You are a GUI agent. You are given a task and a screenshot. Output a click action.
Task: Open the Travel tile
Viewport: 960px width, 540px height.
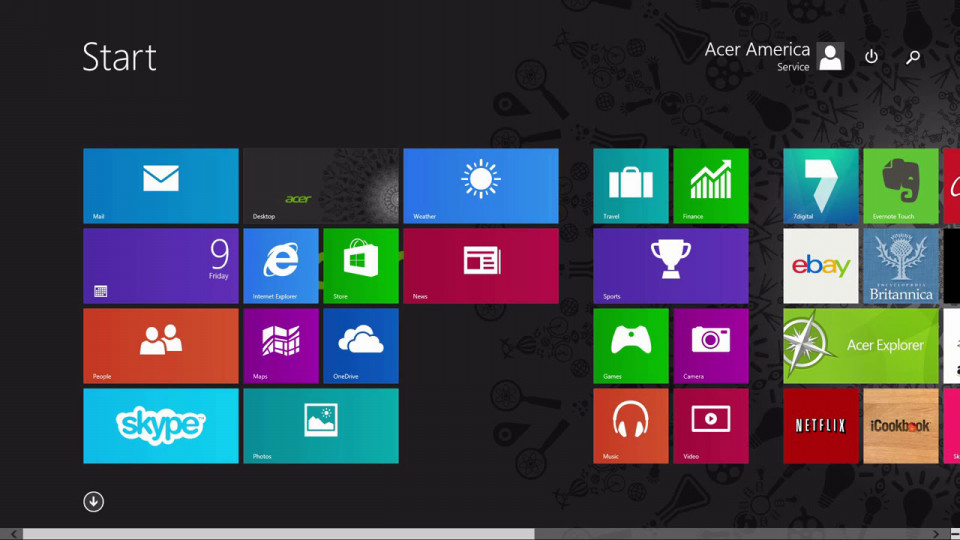pyautogui.click(x=631, y=186)
